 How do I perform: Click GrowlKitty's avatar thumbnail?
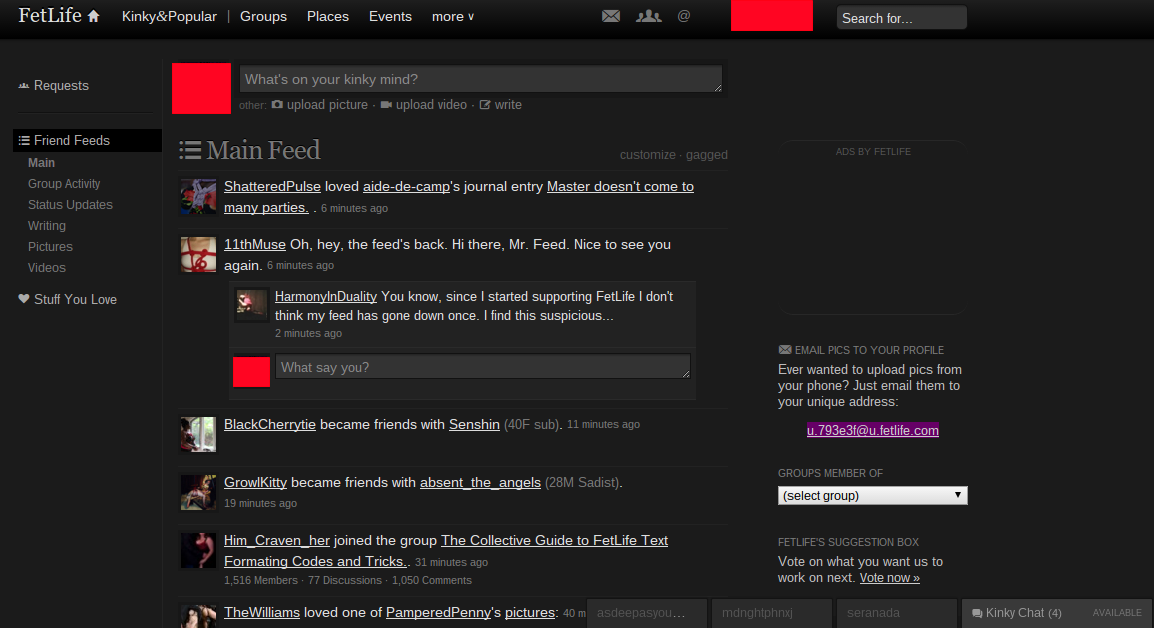tap(199, 493)
